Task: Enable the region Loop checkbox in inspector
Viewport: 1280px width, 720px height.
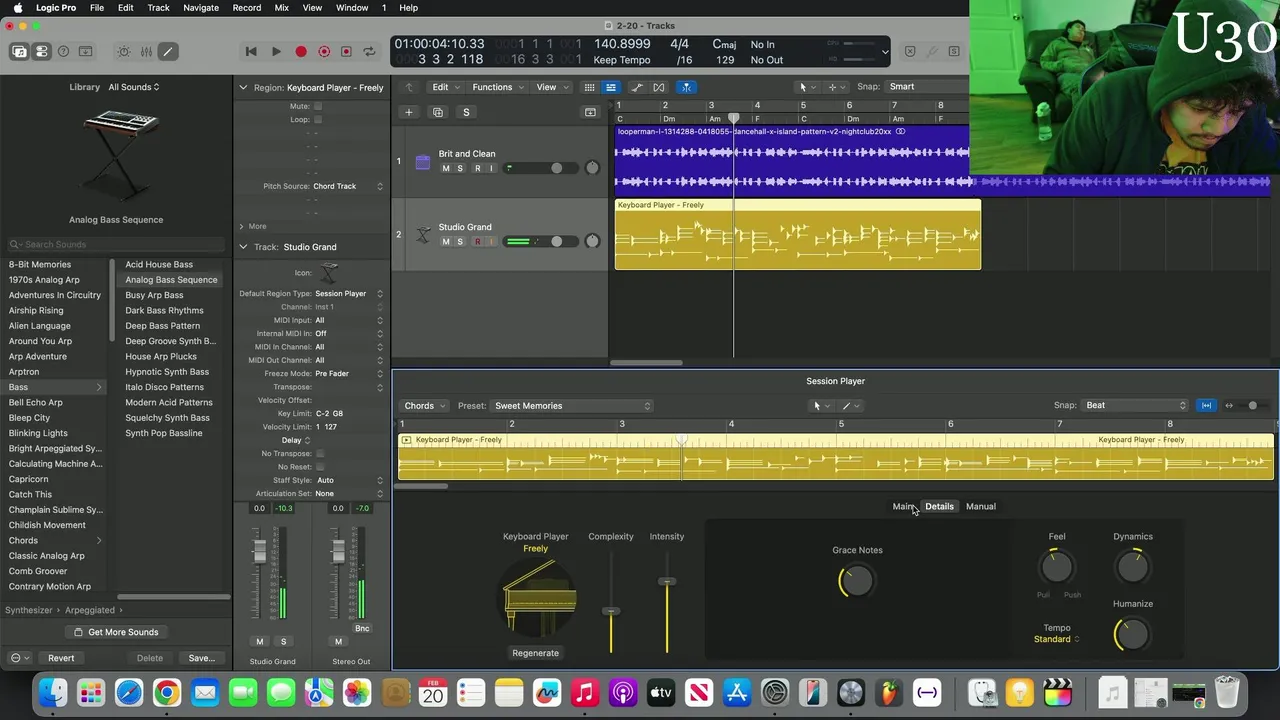Action: tap(318, 119)
